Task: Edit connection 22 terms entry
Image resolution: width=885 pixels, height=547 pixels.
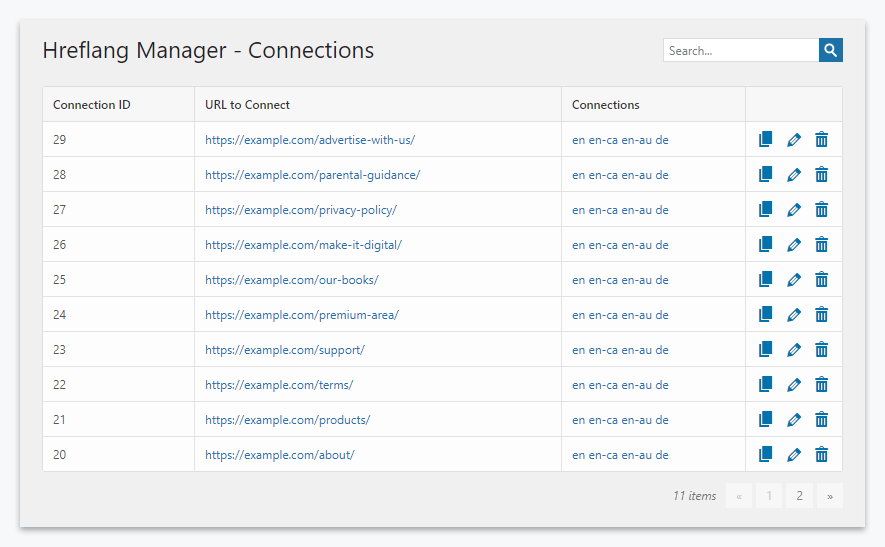Action: click(794, 385)
